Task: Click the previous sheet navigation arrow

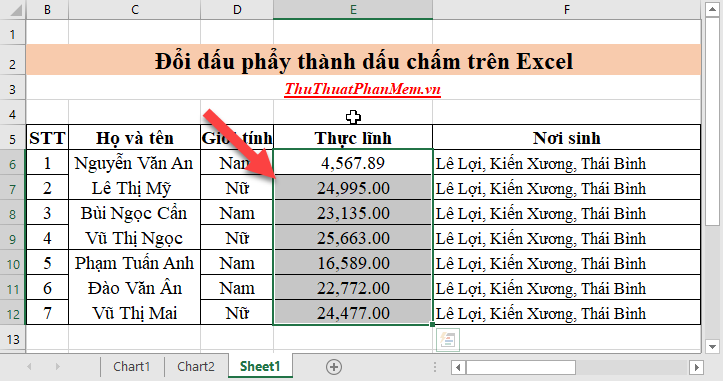Action: (x=30, y=367)
